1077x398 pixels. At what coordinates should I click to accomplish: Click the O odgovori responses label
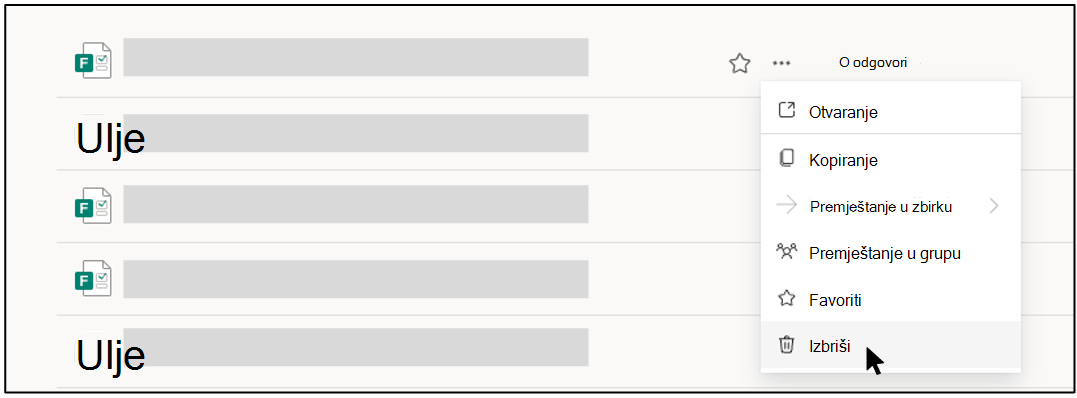coord(873,63)
